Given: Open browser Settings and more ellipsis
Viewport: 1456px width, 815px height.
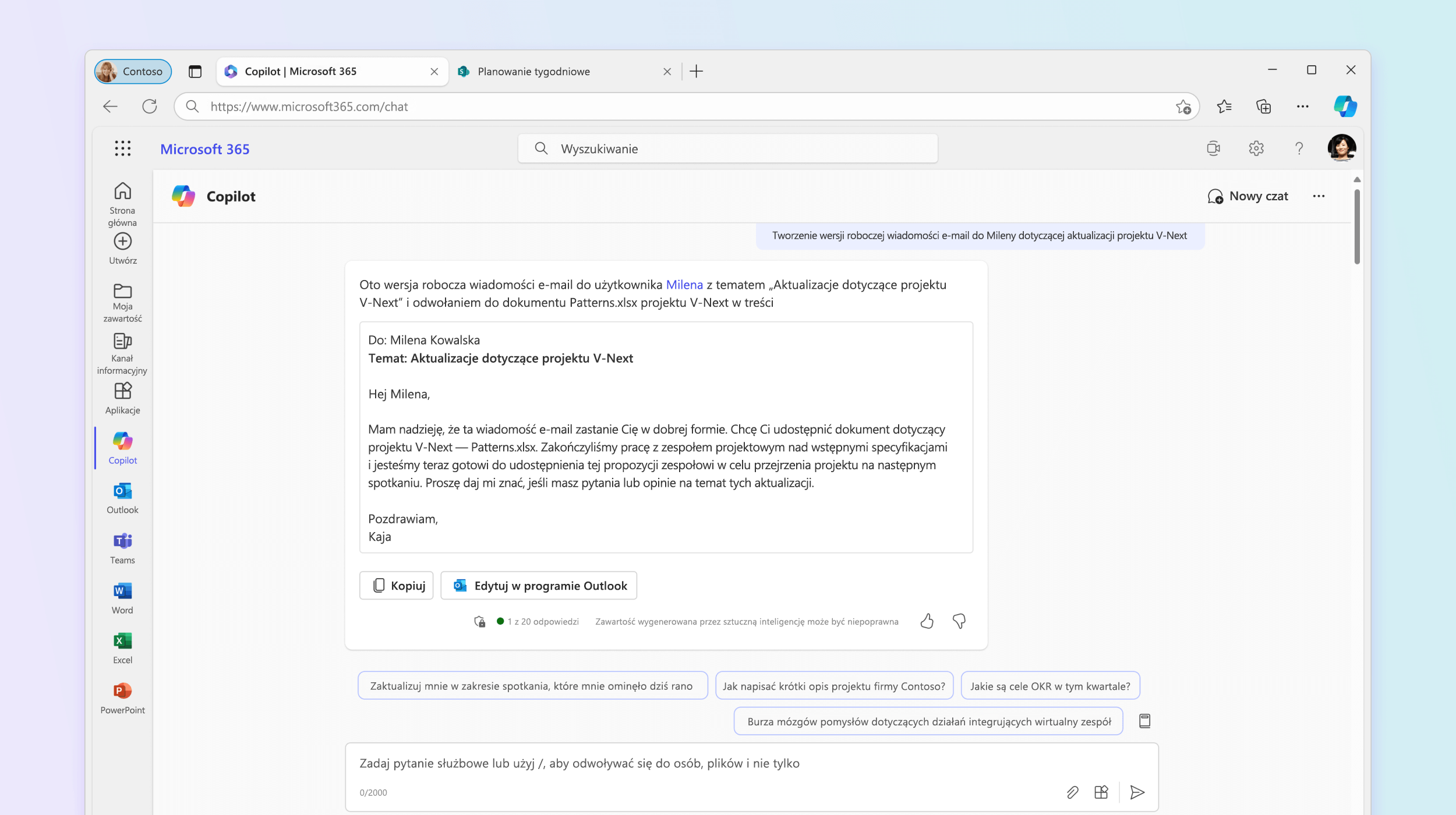Looking at the screenshot, I should click(1303, 107).
